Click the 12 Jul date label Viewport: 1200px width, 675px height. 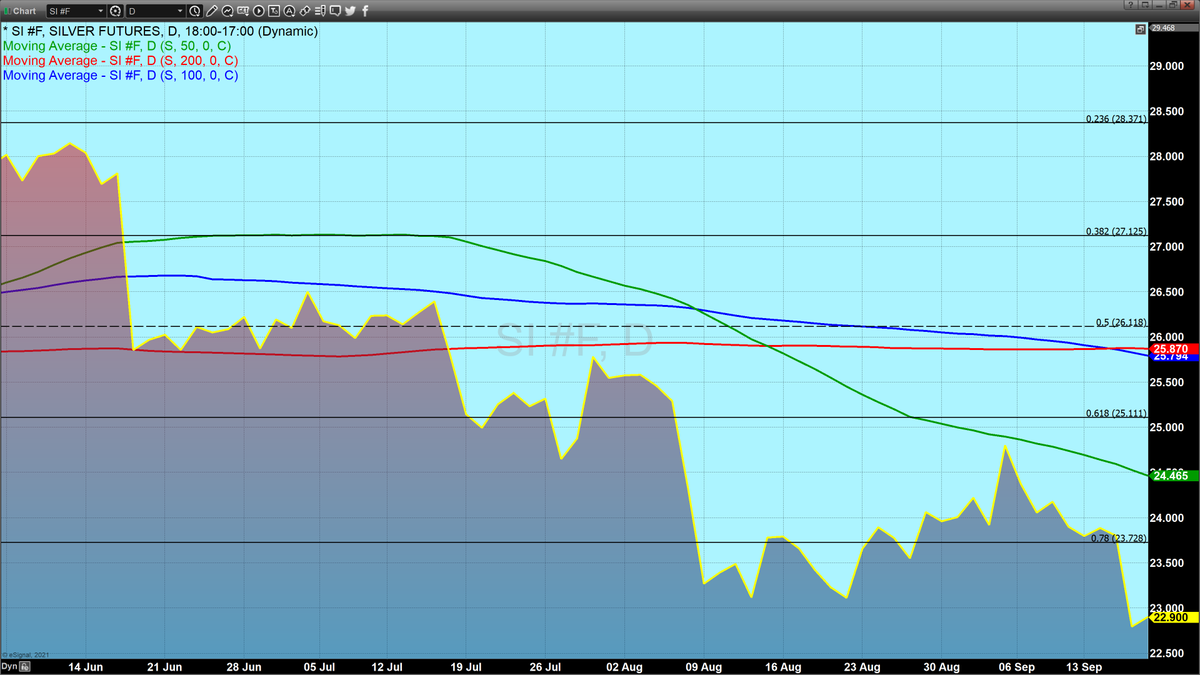tap(387, 666)
